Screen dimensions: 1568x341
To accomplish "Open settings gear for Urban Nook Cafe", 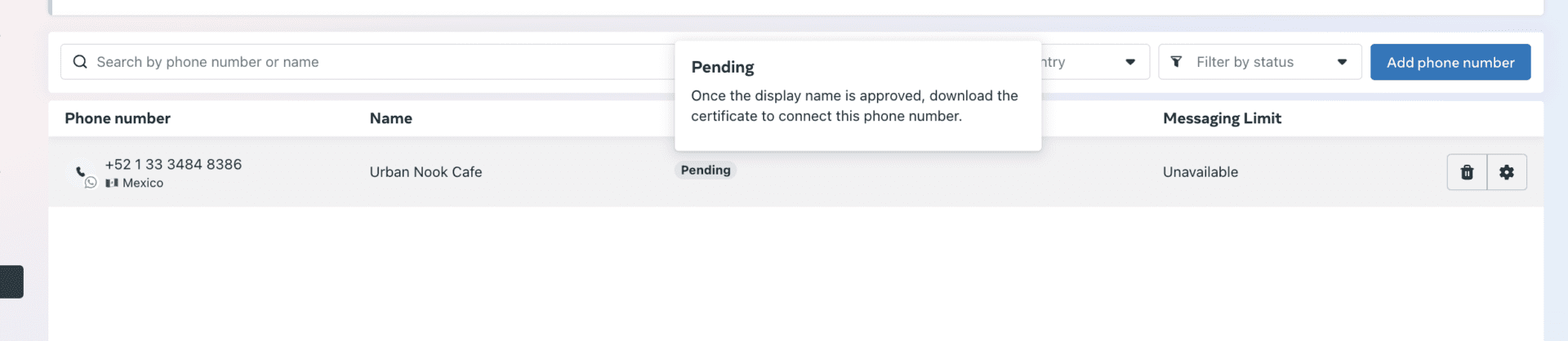I will pos(1507,172).
